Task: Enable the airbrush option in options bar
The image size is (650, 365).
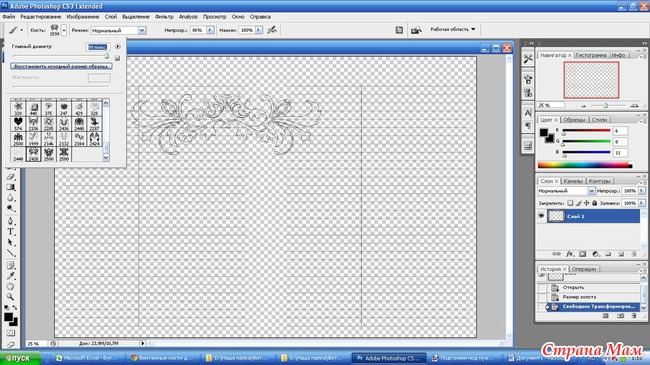Action: tap(272, 30)
